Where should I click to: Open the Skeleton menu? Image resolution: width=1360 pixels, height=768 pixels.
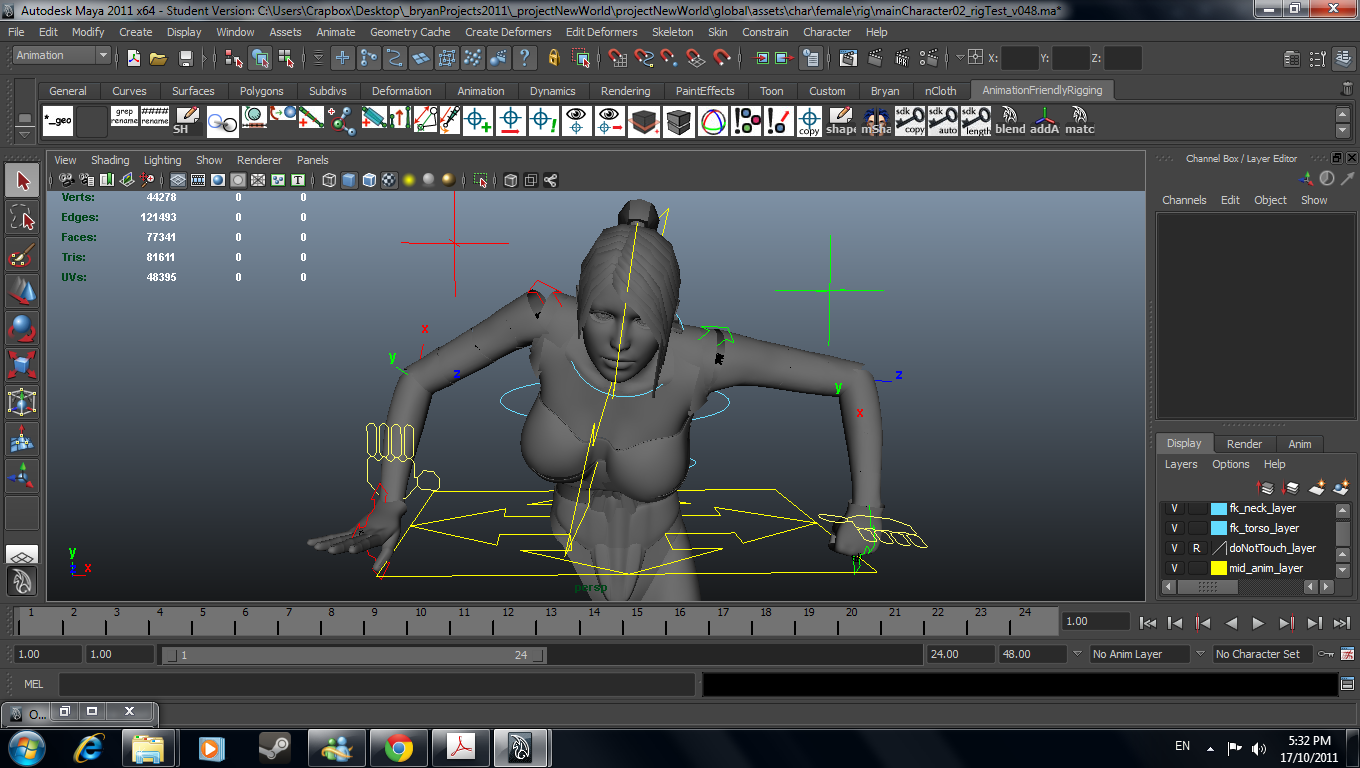[x=672, y=32]
